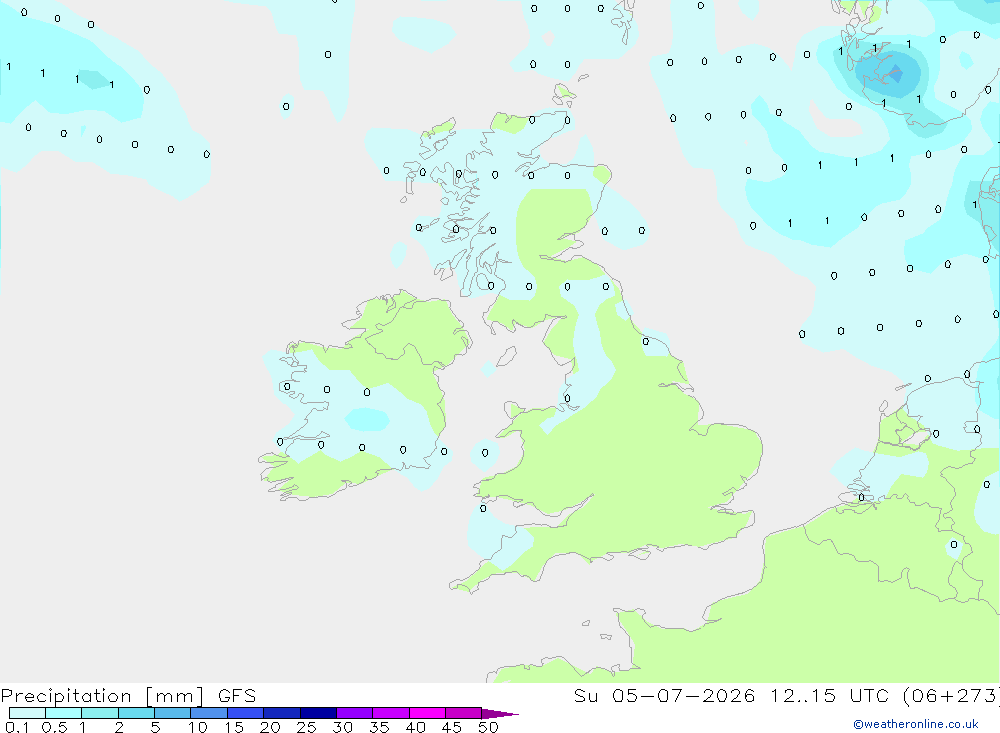Click the '20' legend scale label
Image resolution: width=1000 pixels, height=733 pixels.
(270, 727)
